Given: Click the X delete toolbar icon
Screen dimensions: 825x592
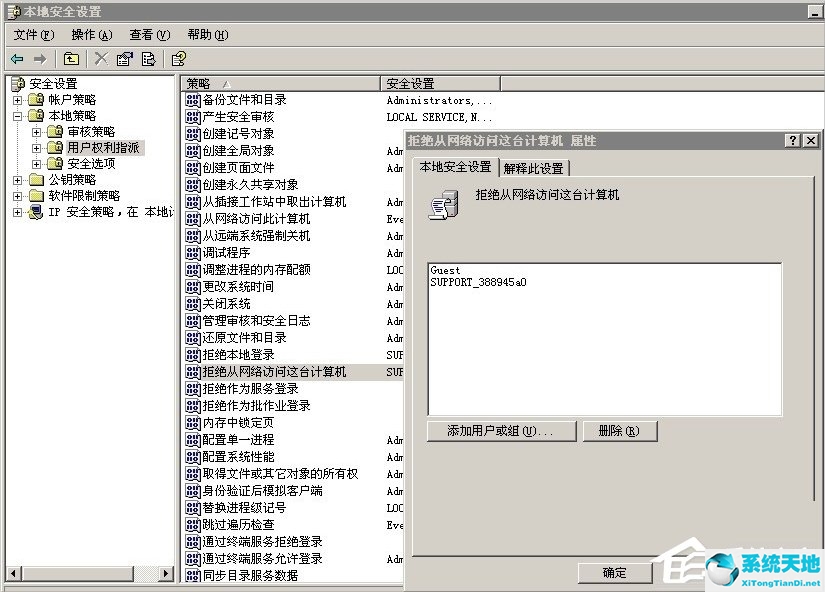Looking at the screenshot, I should point(98,58).
